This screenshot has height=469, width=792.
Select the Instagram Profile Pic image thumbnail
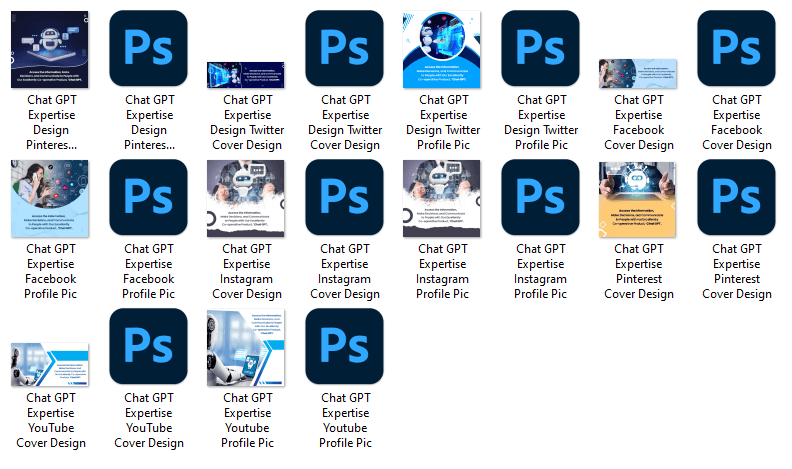tap(442, 198)
